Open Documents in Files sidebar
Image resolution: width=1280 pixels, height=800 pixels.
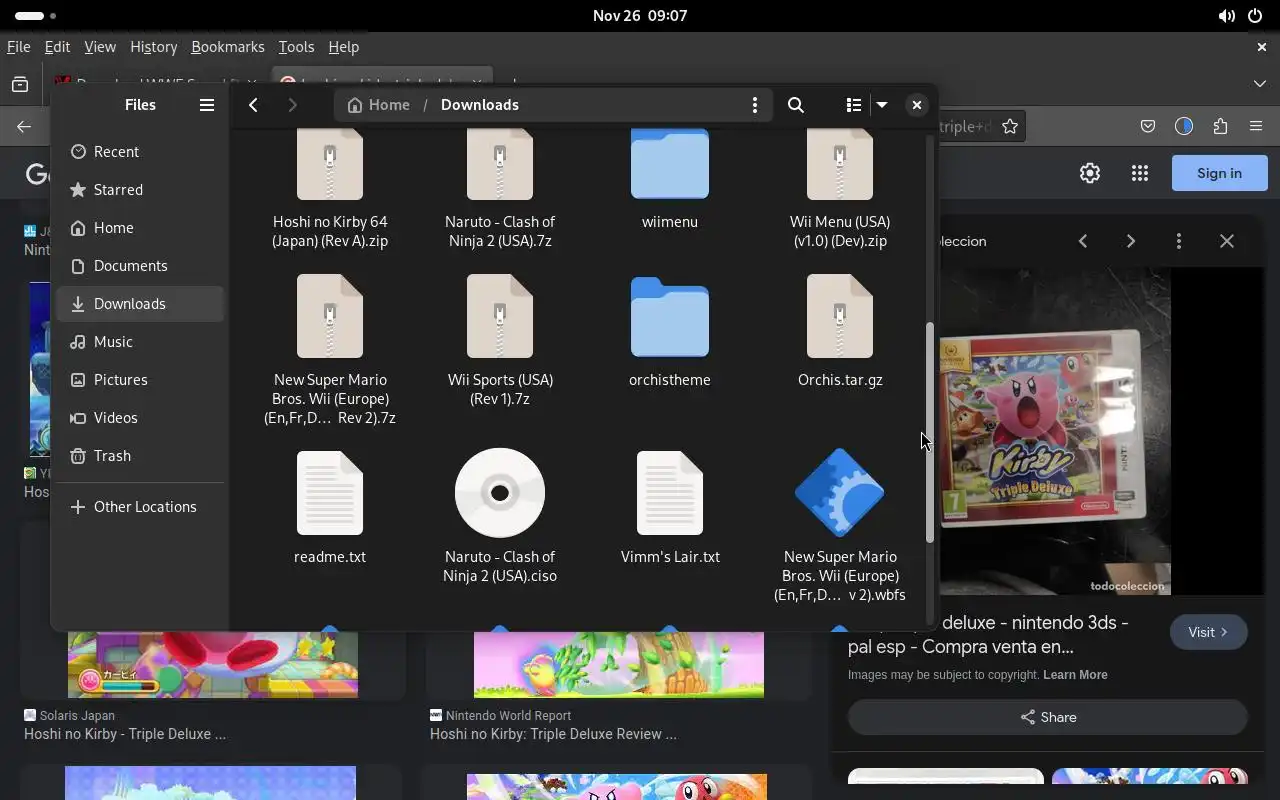coord(140,266)
